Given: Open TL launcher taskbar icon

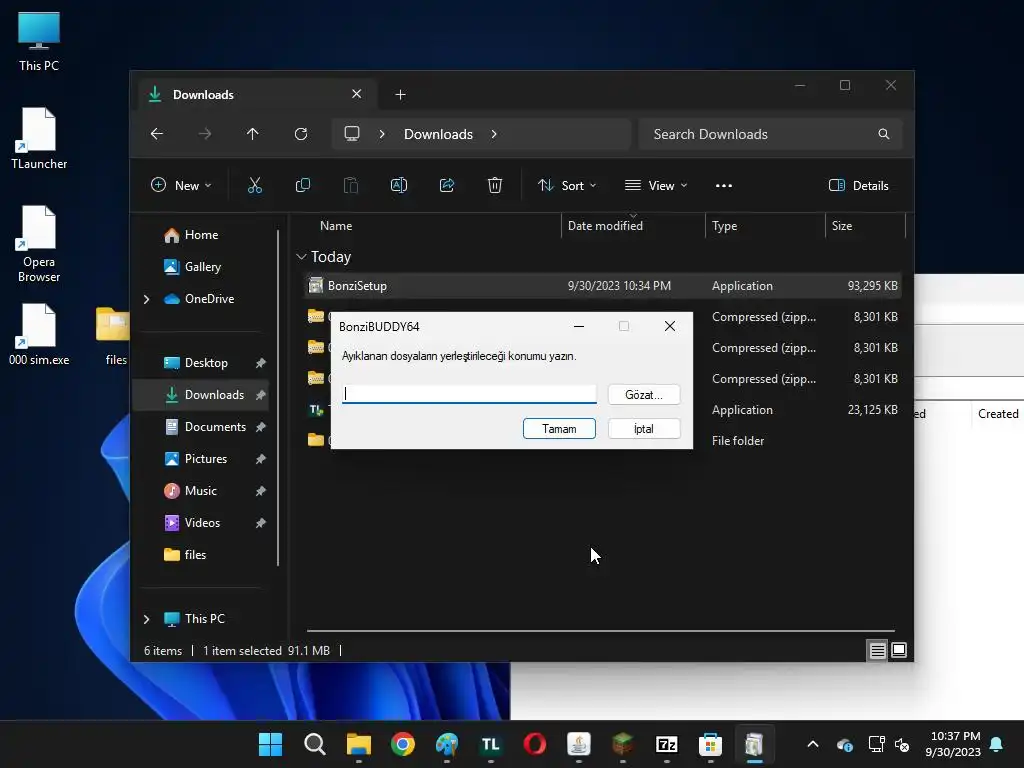Looking at the screenshot, I should (x=490, y=744).
